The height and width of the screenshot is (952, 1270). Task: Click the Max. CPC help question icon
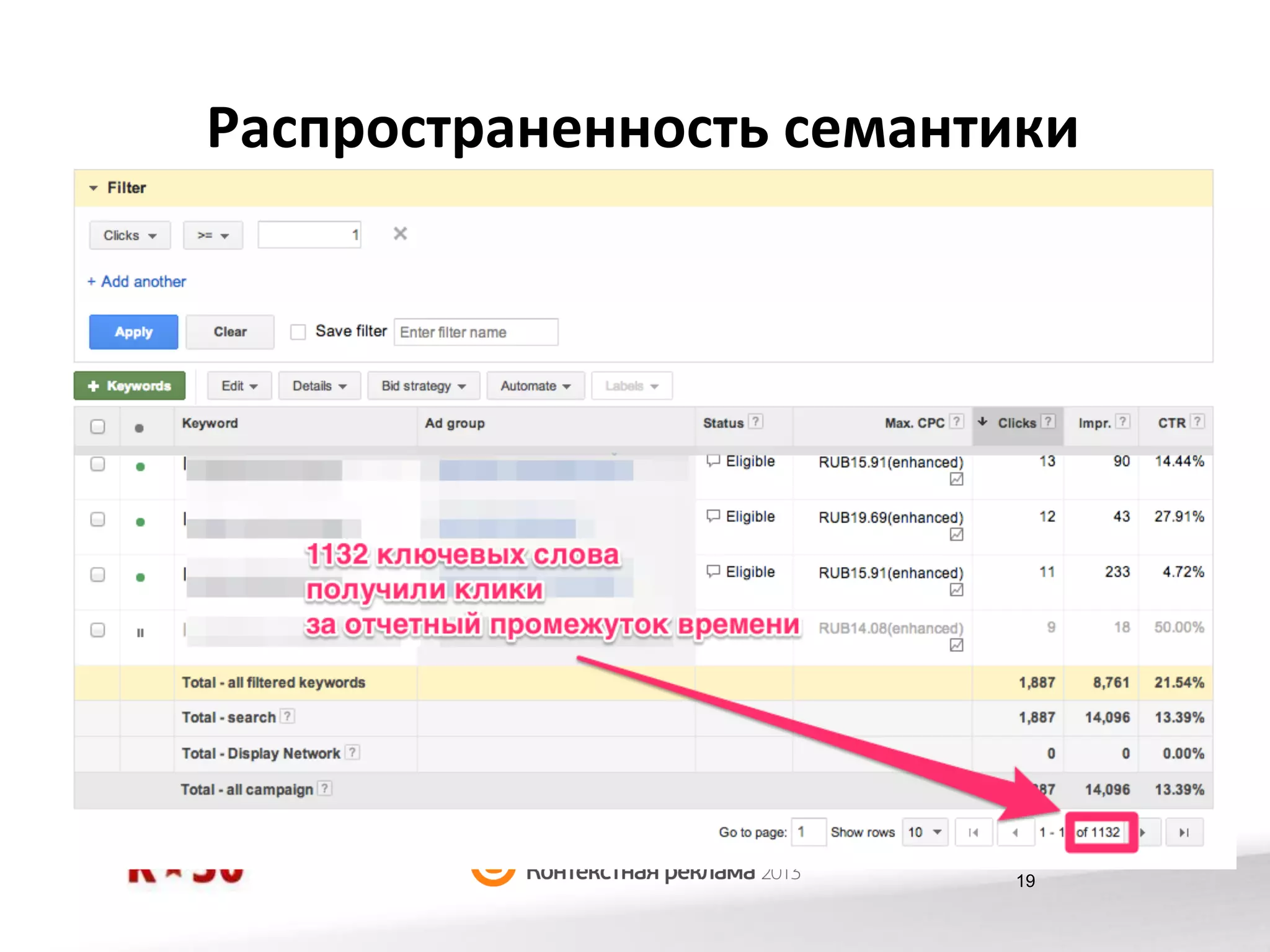(x=957, y=421)
